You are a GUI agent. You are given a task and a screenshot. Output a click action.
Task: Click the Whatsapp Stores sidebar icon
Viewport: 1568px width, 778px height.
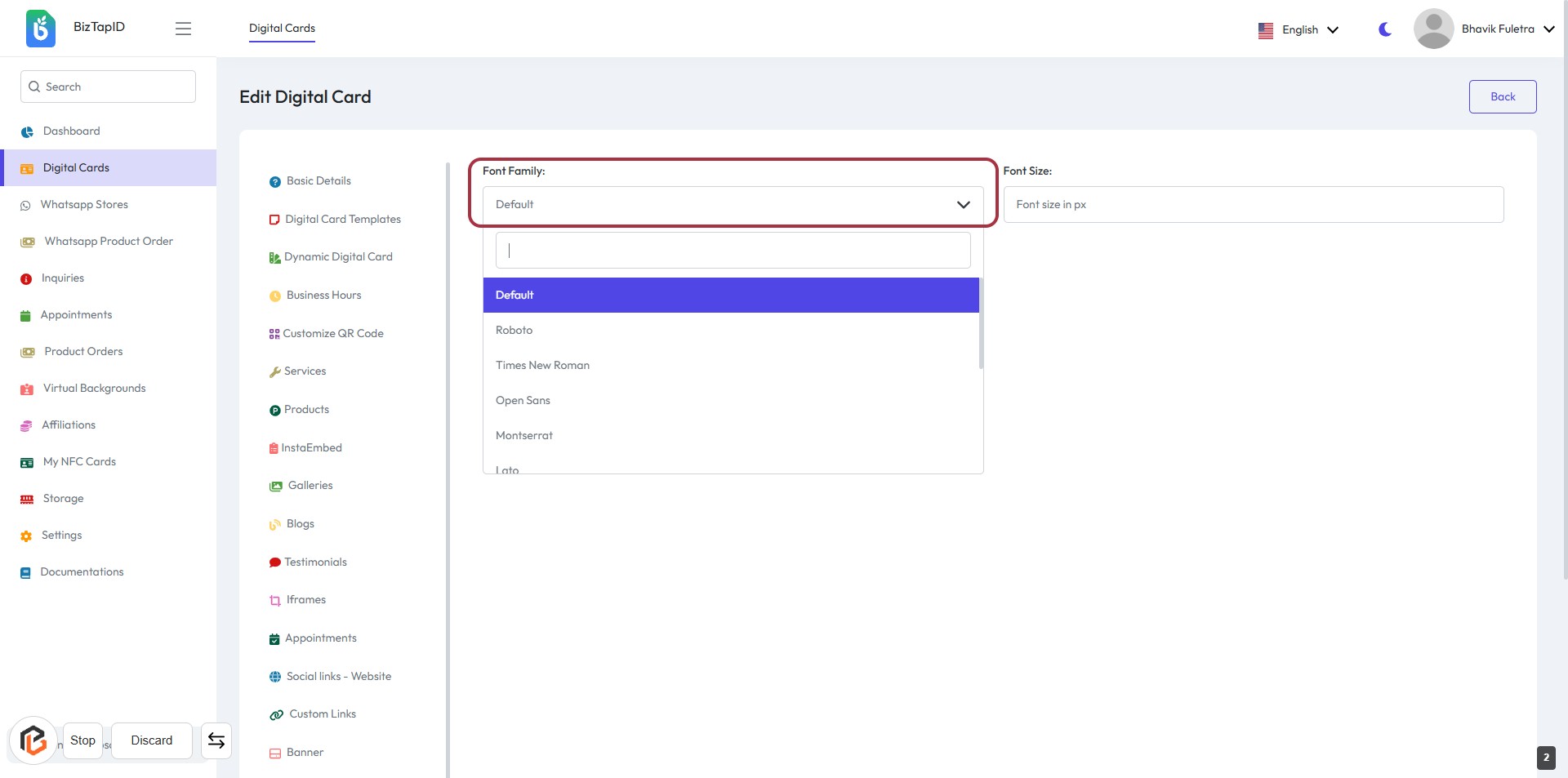click(25, 206)
